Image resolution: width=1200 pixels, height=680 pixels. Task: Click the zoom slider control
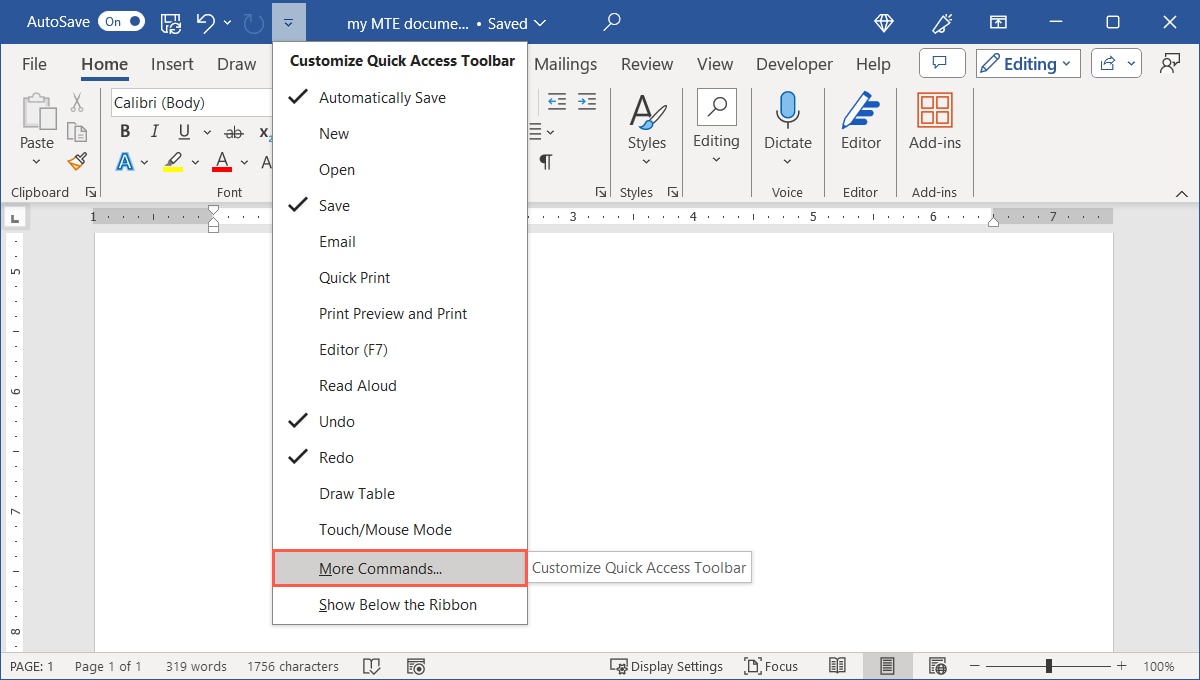point(1049,665)
